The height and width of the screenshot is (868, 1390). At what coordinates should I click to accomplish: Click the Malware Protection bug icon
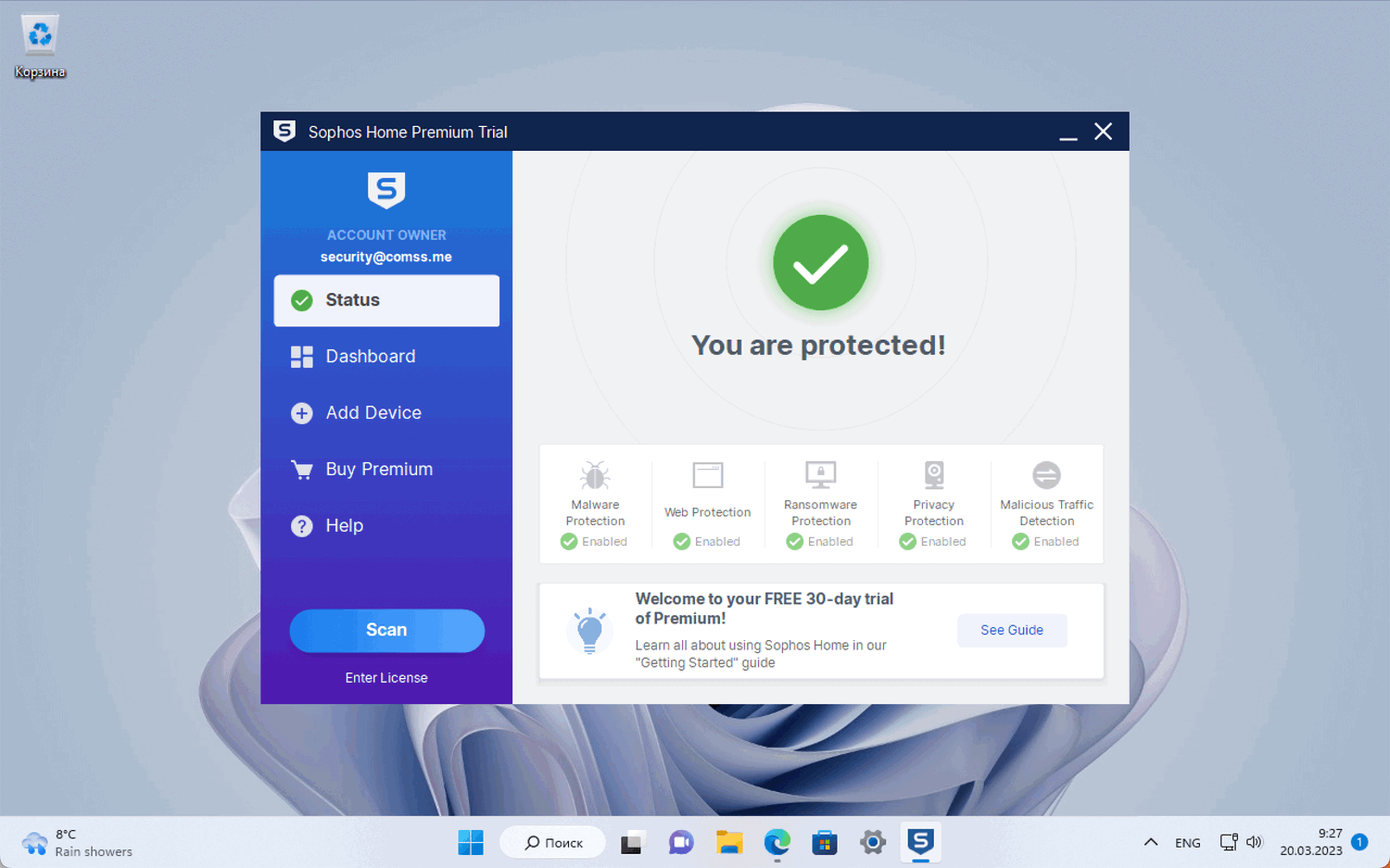click(595, 475)
